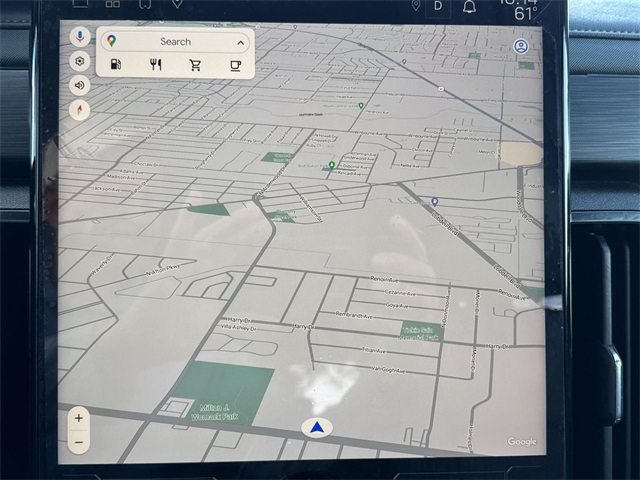Image resolution: width=640 pixels, height=480 pixels.
Task: Tap the red compass button
Action: point(80,109)
